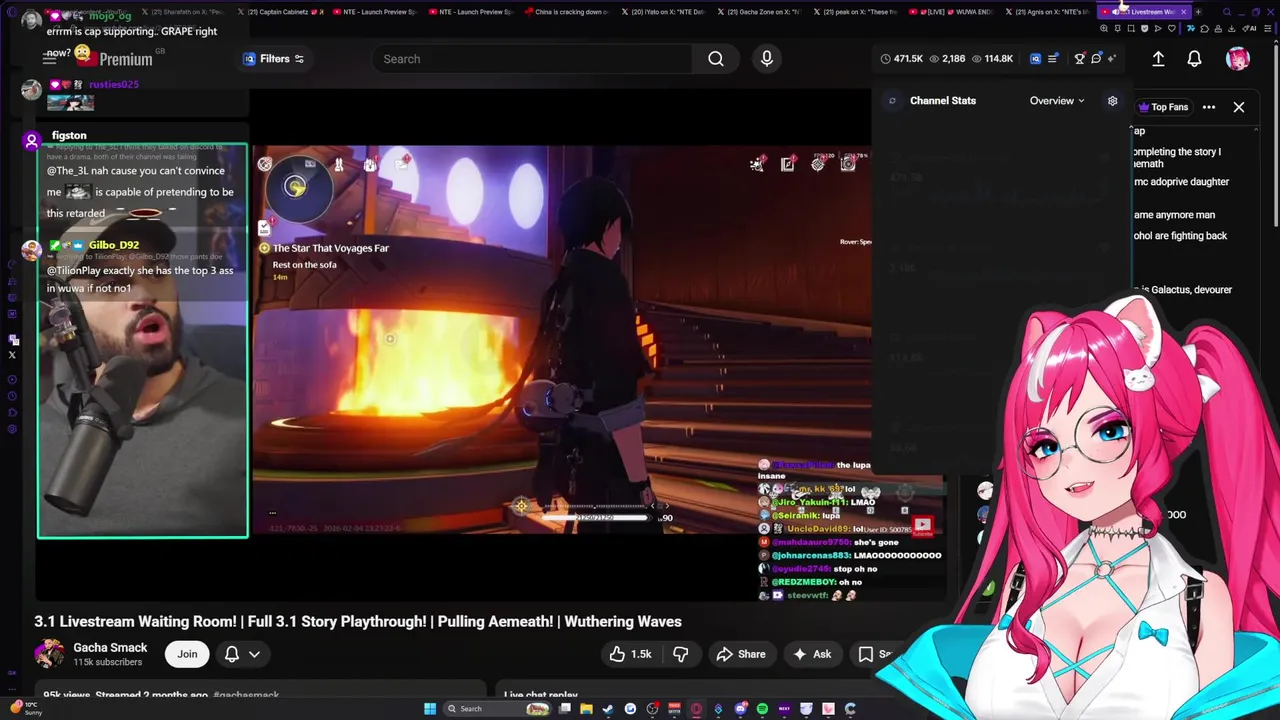Click the 471.5K stat with clock

coord(902,59)
